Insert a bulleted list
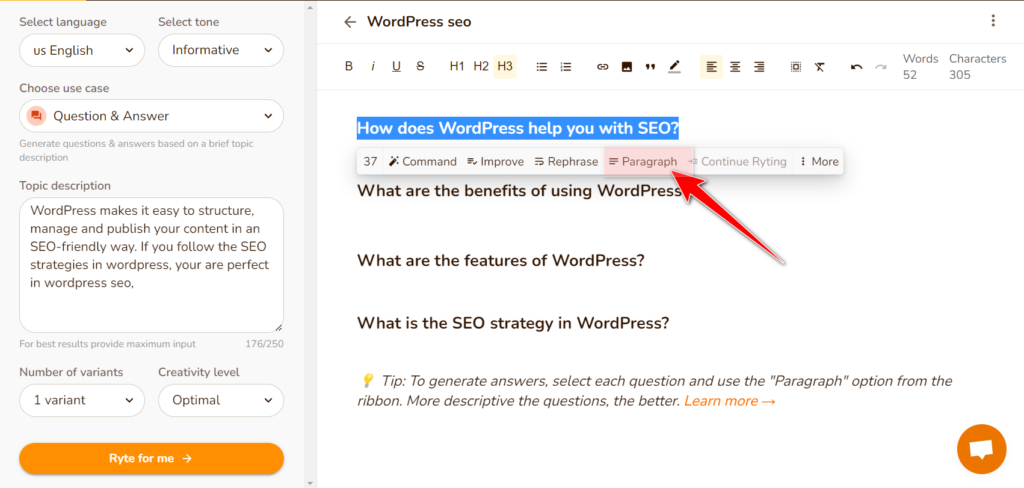 coord(541,67)
